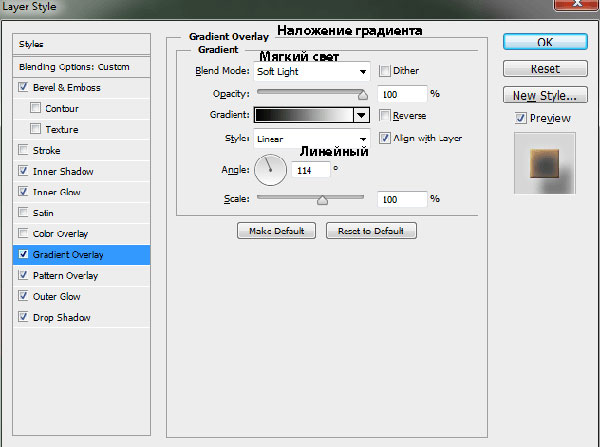Viewport: 600px width, 447px height.
Task: Close the Layer Style dialog
Action: 577,4
